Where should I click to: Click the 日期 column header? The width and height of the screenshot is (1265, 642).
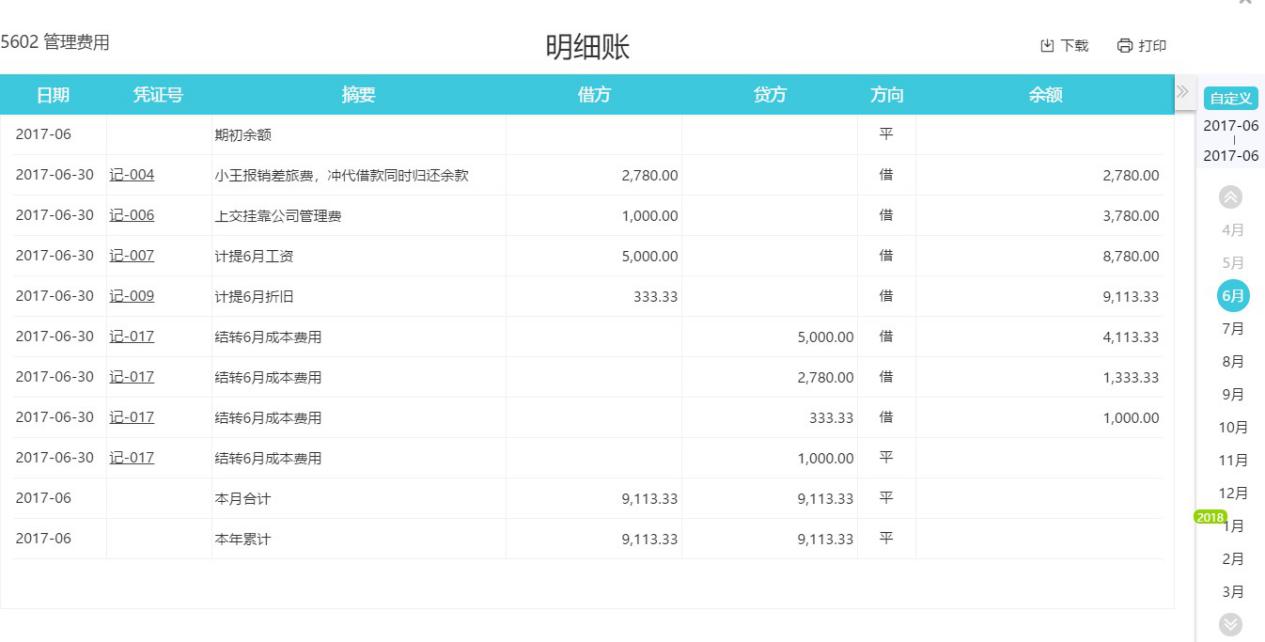(x=53, y=95)
